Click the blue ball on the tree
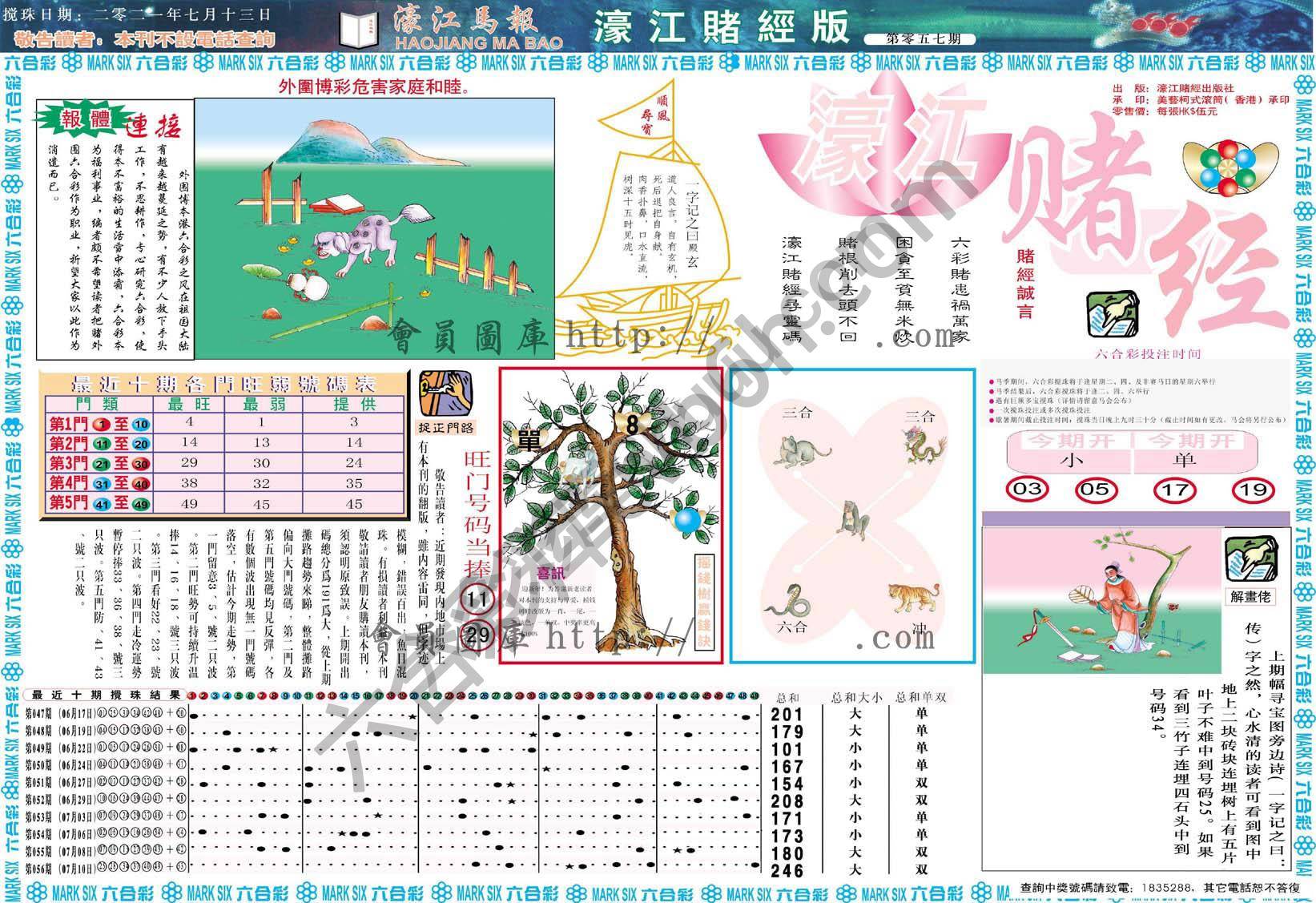This screenshot has width=1316, height=903. tap(689, 522)
